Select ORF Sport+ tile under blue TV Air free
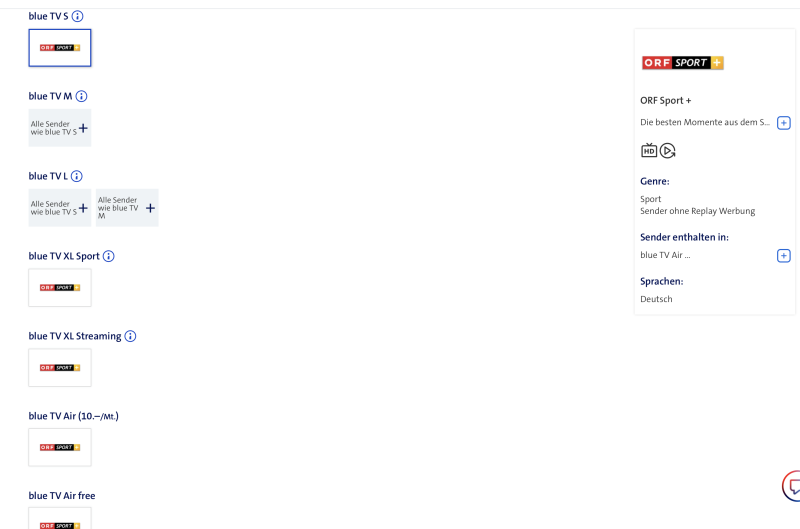The image size is (800, 529). coord(60,522)
